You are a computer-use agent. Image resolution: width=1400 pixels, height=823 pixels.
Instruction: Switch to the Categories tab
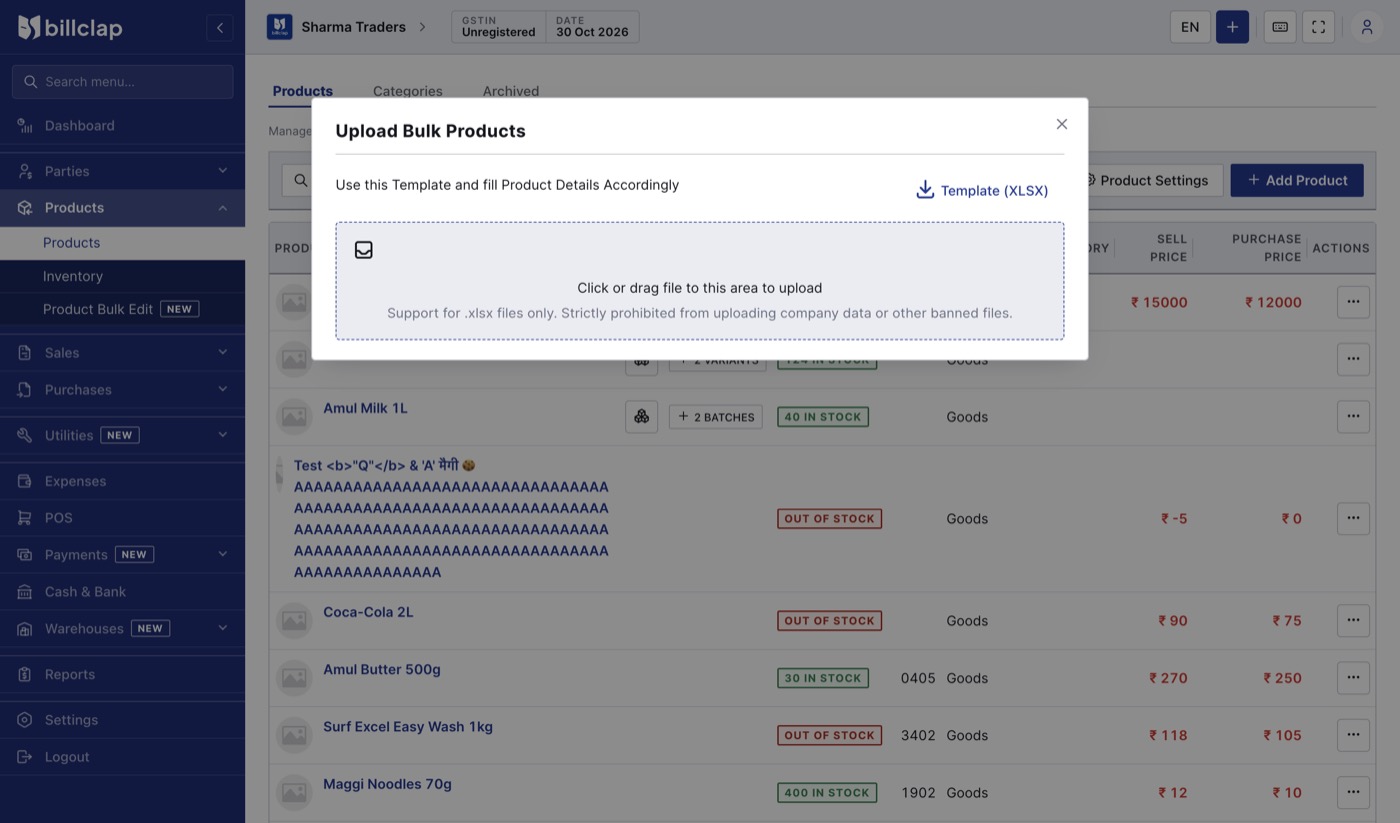407,91
